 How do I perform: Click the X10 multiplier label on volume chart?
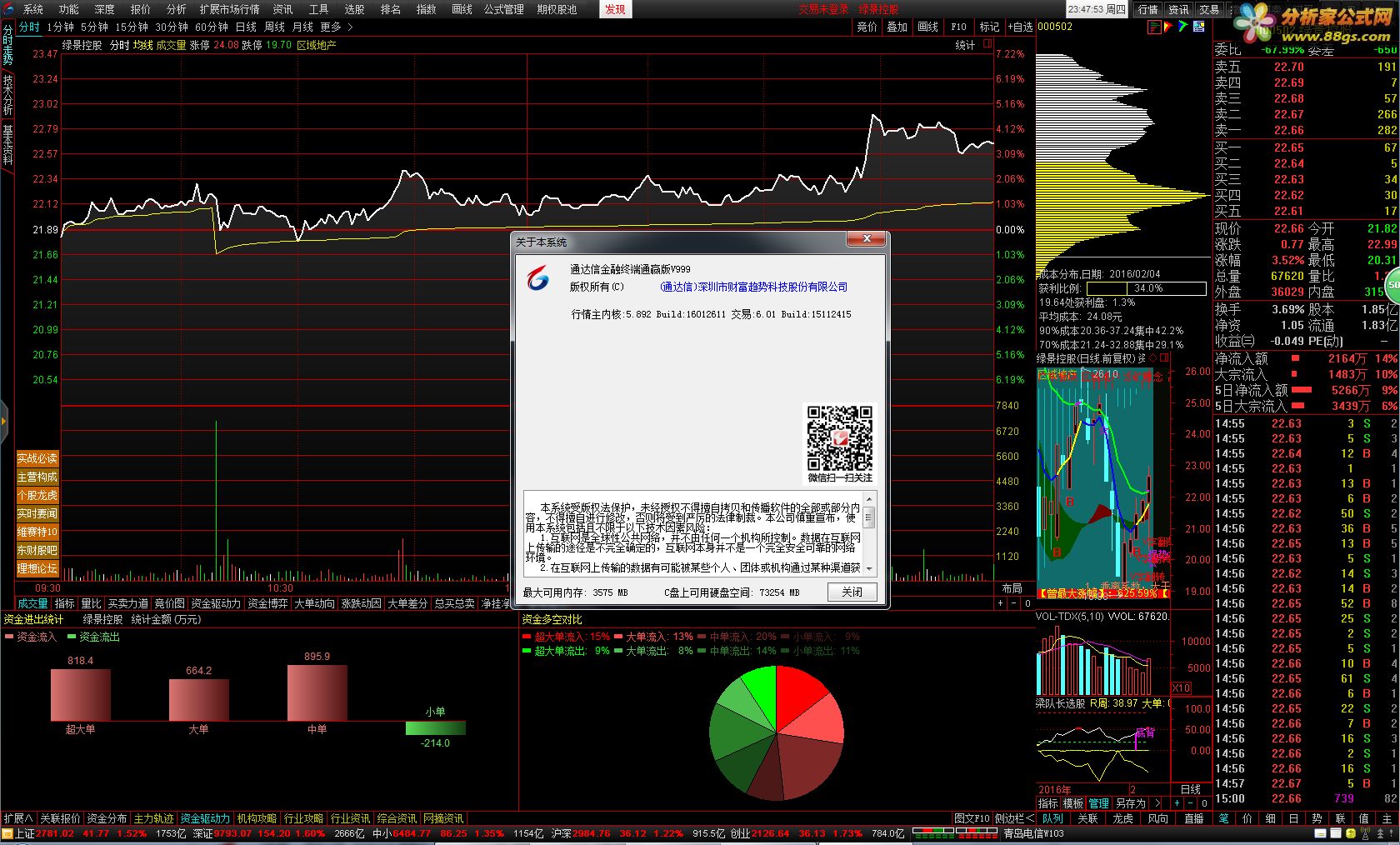(1181, 687)
